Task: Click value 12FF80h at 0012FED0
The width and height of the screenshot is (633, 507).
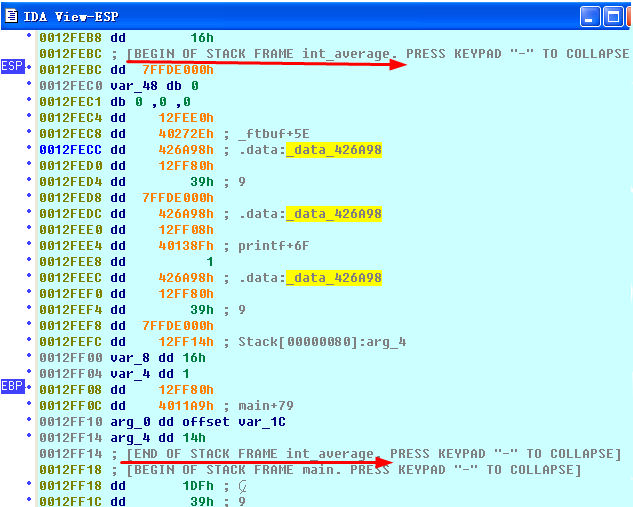Action: (x=186, y=166)
